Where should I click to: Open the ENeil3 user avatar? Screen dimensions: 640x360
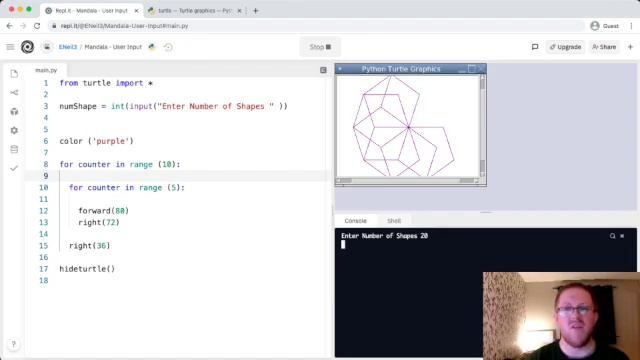(x=47, y=47)
